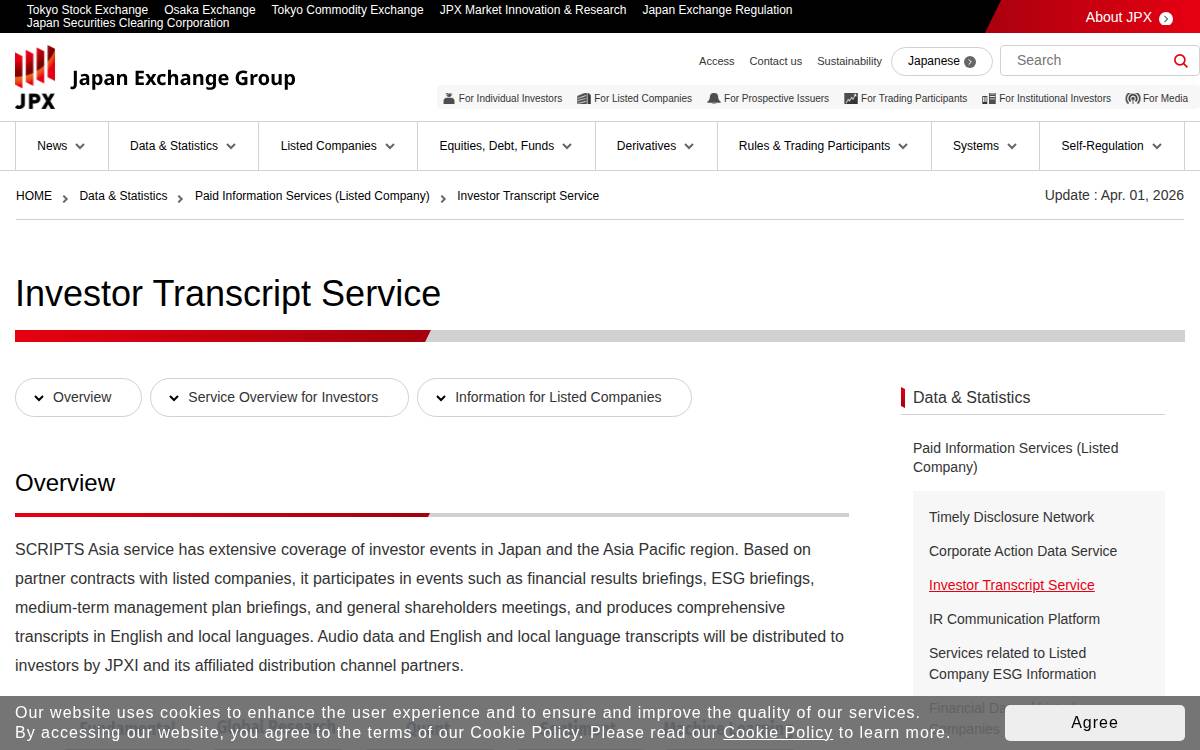Screen dimensions: 1200x750
Task: Open IR Communication Platform link
Action: [1014, 619]
